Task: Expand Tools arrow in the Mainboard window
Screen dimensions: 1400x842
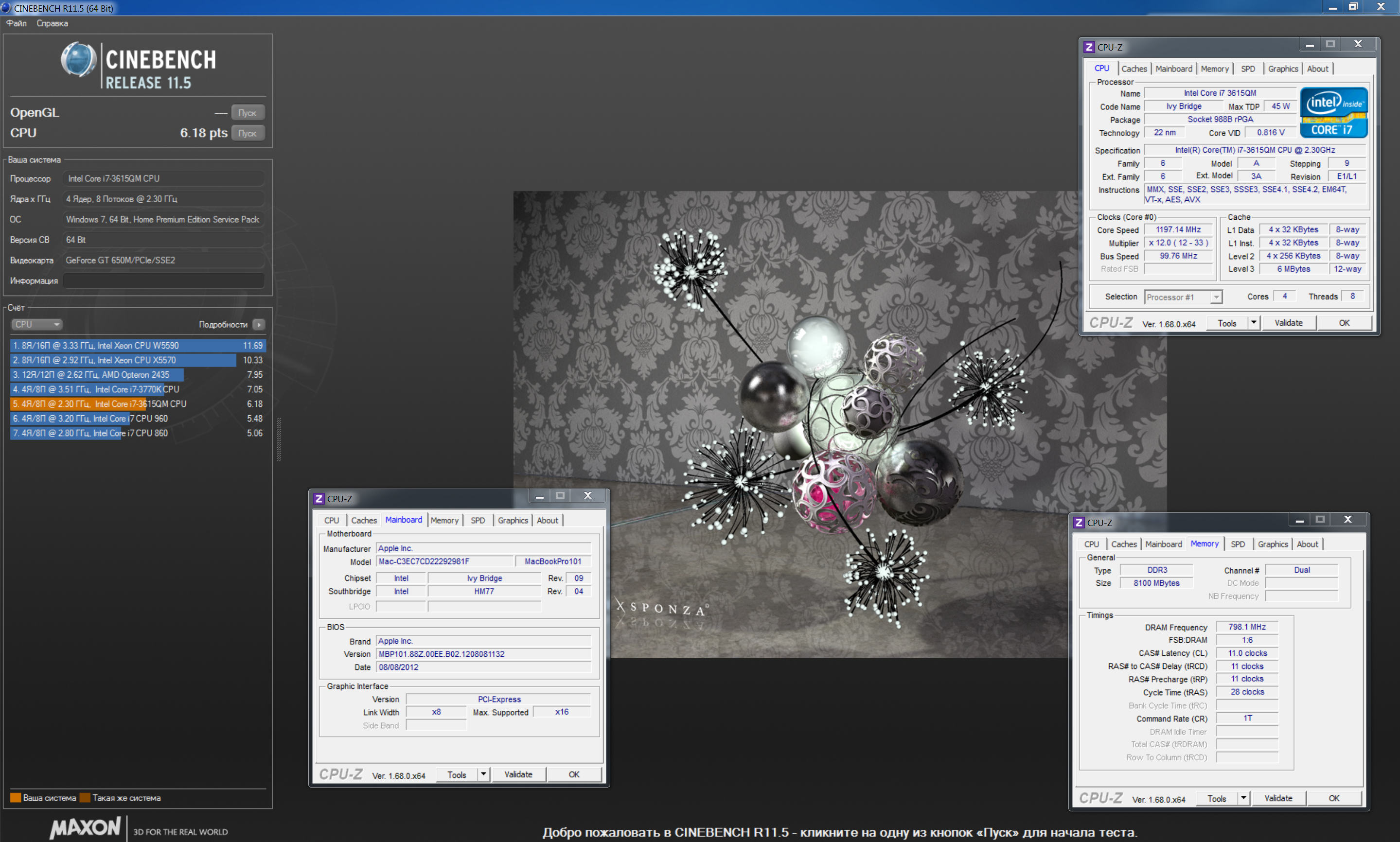Action: (483, 774)
